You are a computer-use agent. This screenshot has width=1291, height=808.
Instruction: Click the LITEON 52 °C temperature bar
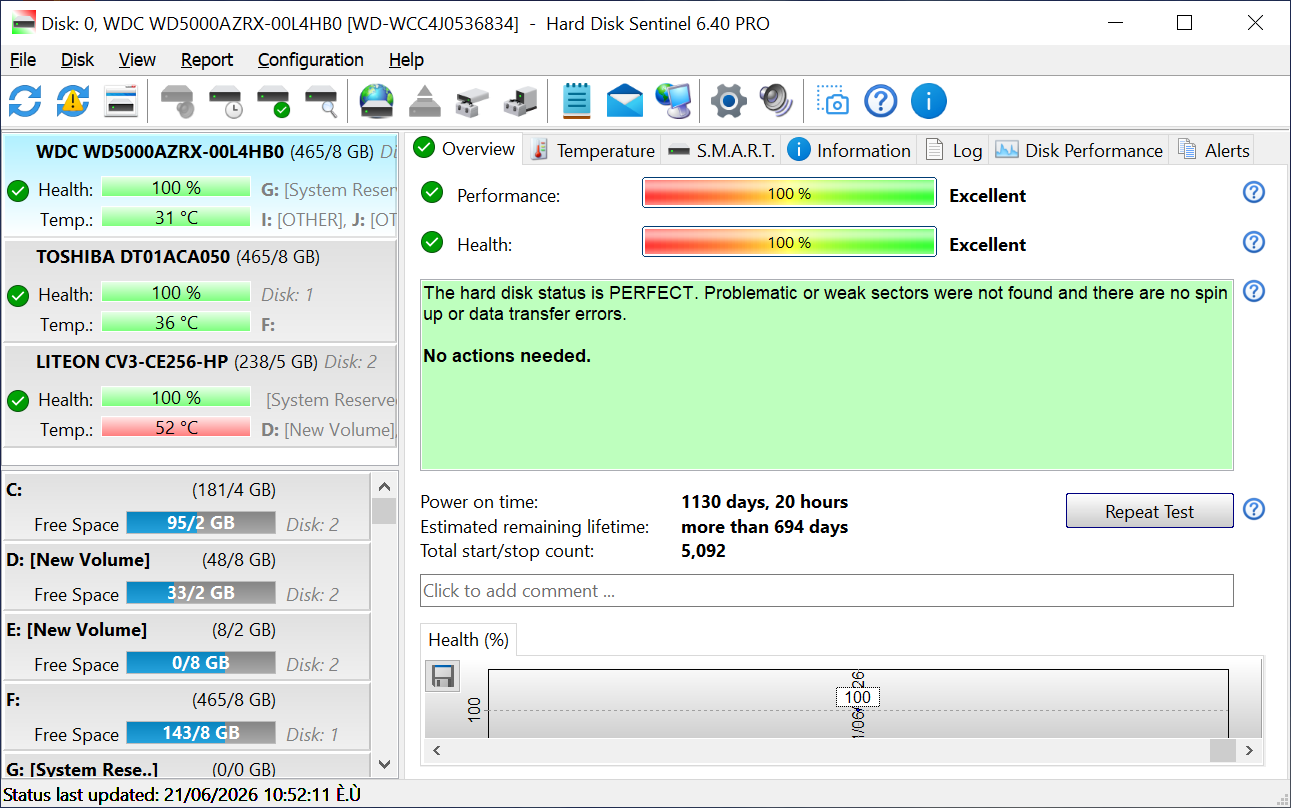(176, 428)
